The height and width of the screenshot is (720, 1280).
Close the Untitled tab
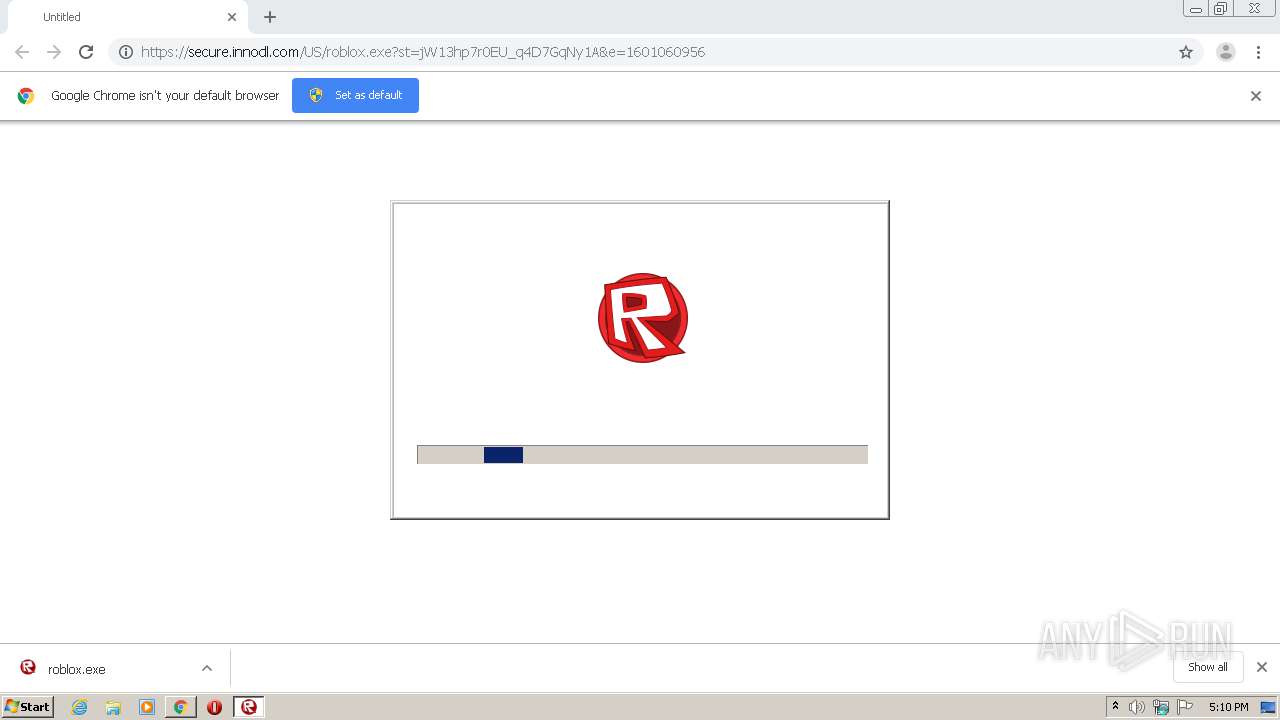pyautogui.click(x=232, y=17)
